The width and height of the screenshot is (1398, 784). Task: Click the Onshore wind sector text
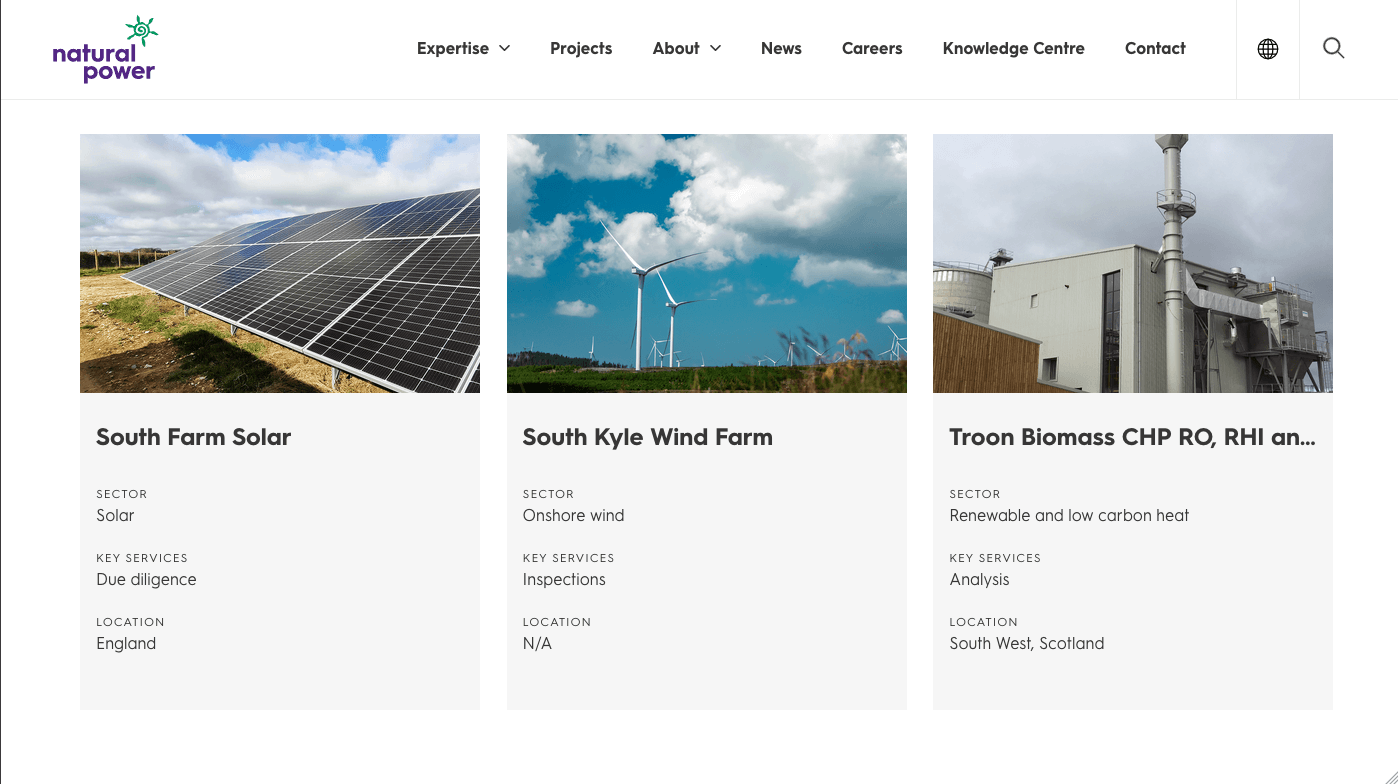pyautogui.click(x=573, y=515)
